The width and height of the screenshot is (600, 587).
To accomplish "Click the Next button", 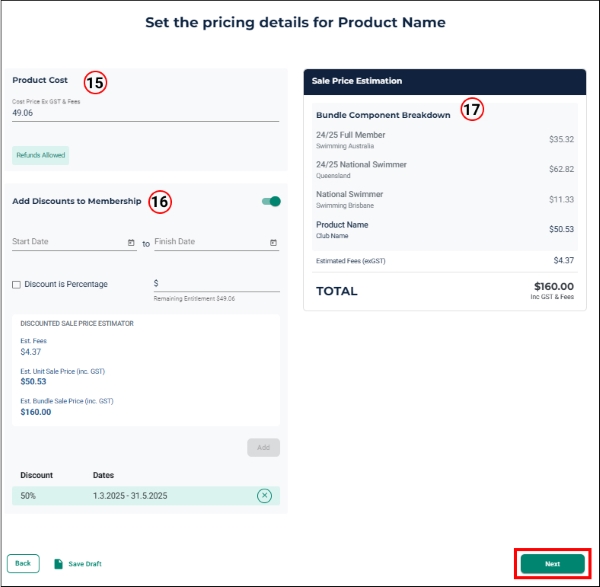I will tap(553, 564).
